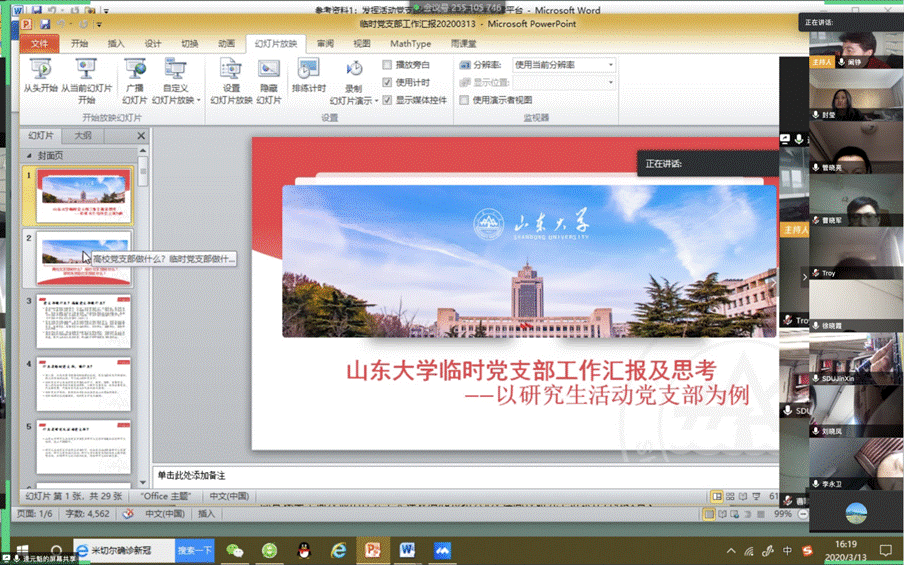Select slide 3 thumbnail in the slide panel

84,321
